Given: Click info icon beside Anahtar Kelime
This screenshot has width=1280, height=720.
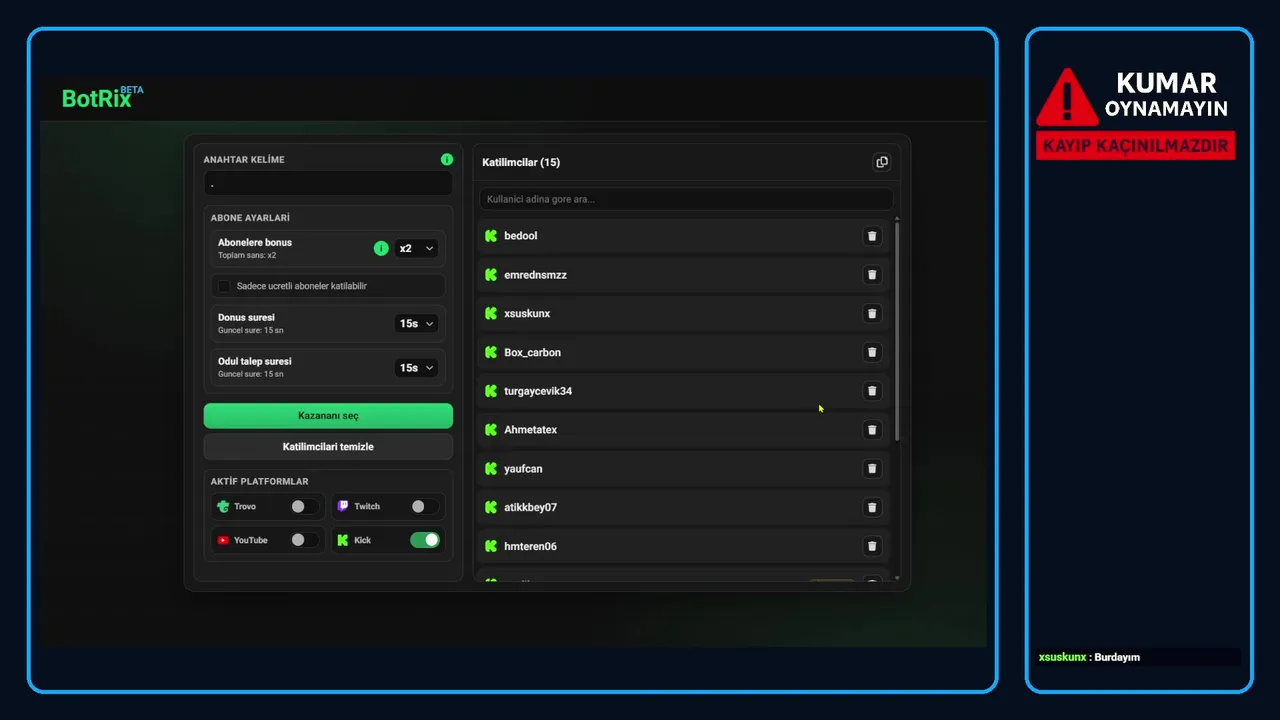Looking at the screenshot, I should 447,159.
